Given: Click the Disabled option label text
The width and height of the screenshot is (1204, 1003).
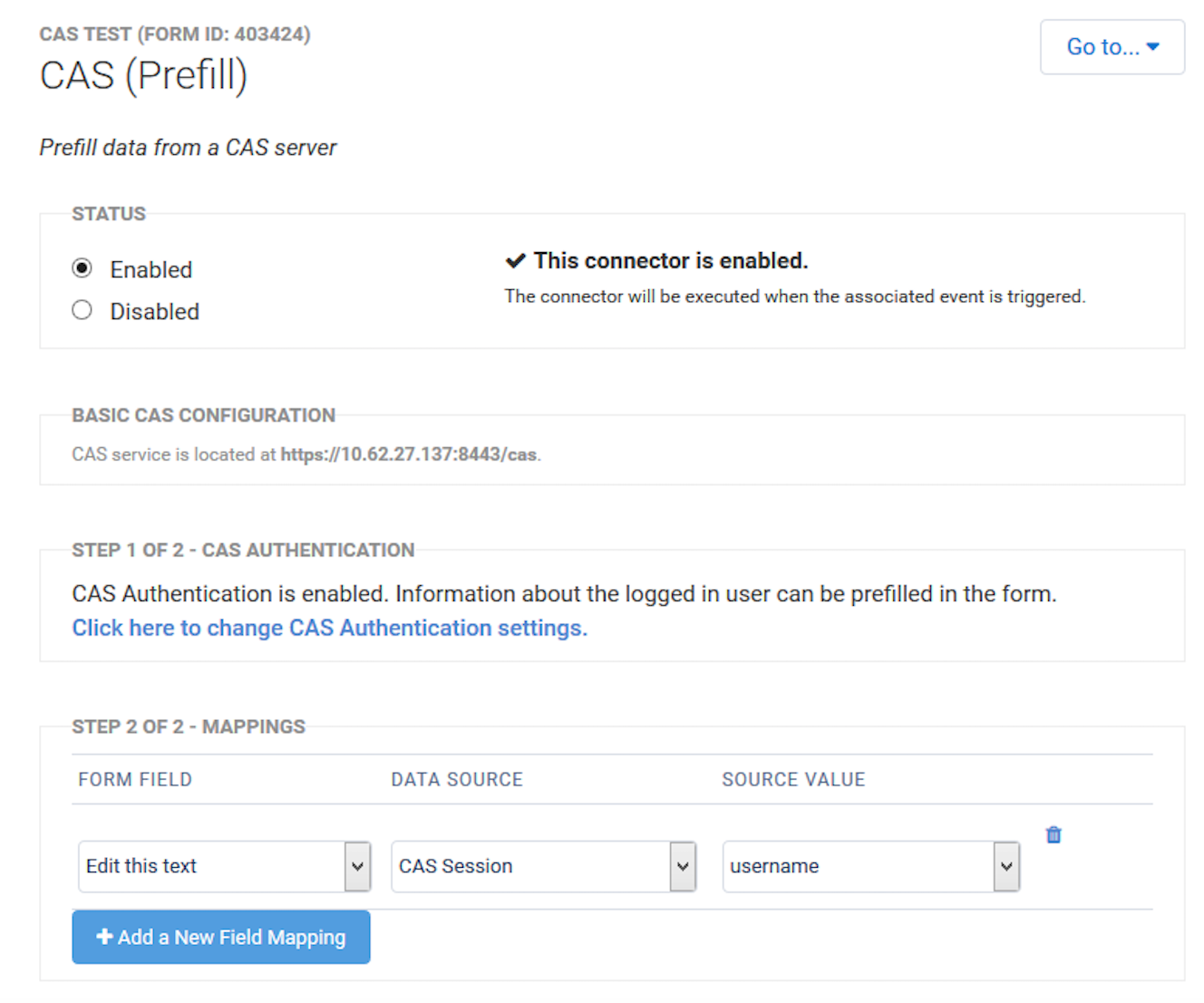Looking at the screenshot, I should tap(154, 312).
